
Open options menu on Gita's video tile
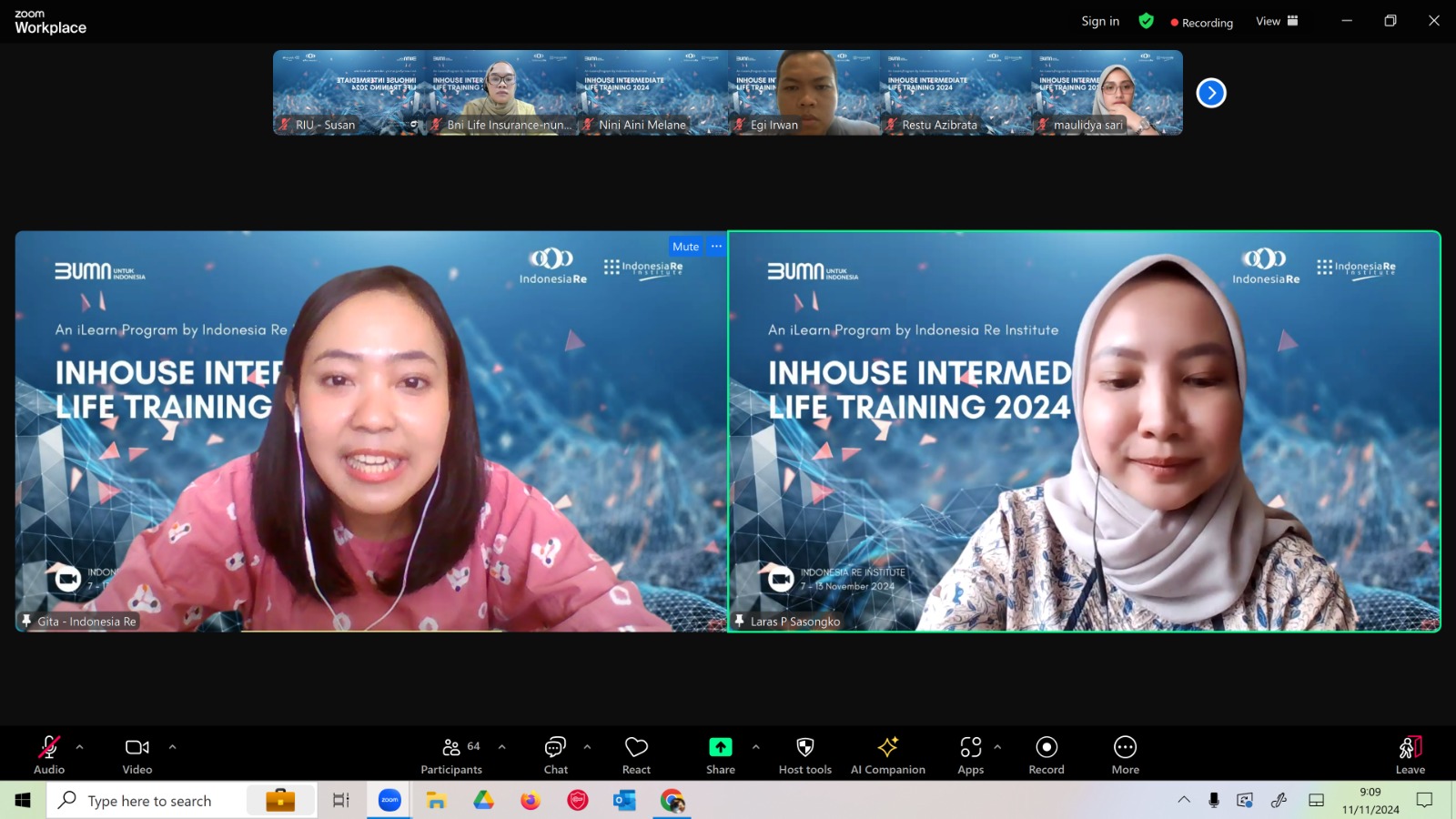click(716, 247)
